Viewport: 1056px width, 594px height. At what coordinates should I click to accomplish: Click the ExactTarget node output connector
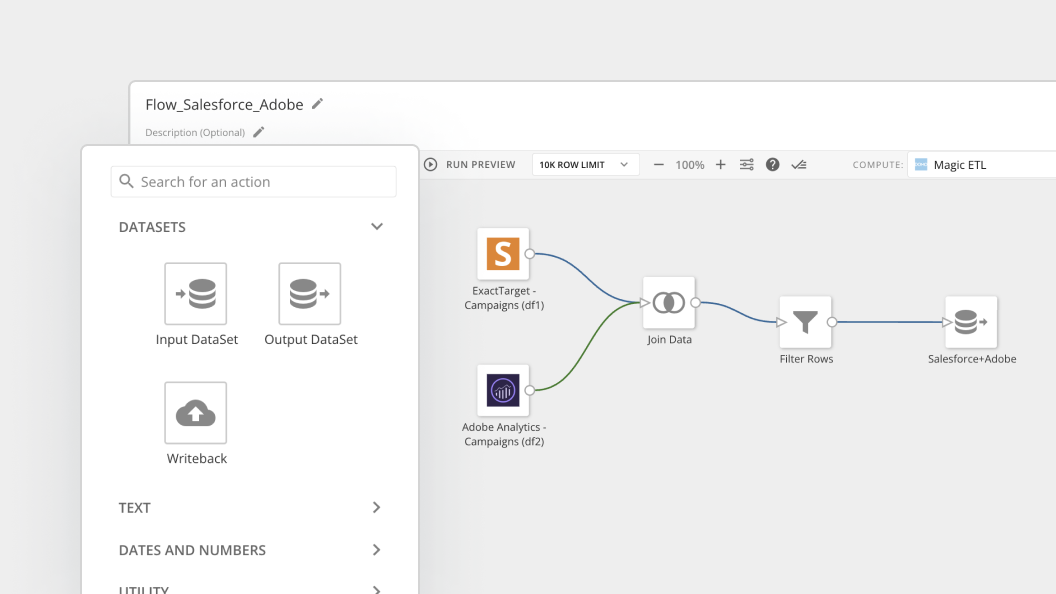(530, 254)
